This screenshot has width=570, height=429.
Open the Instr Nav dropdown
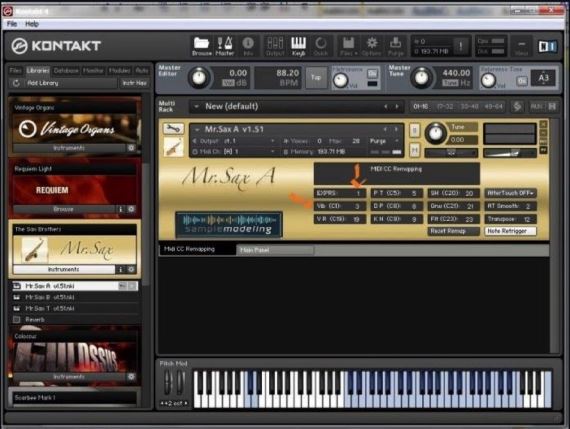pyautogui.click(x=135, y=83)
